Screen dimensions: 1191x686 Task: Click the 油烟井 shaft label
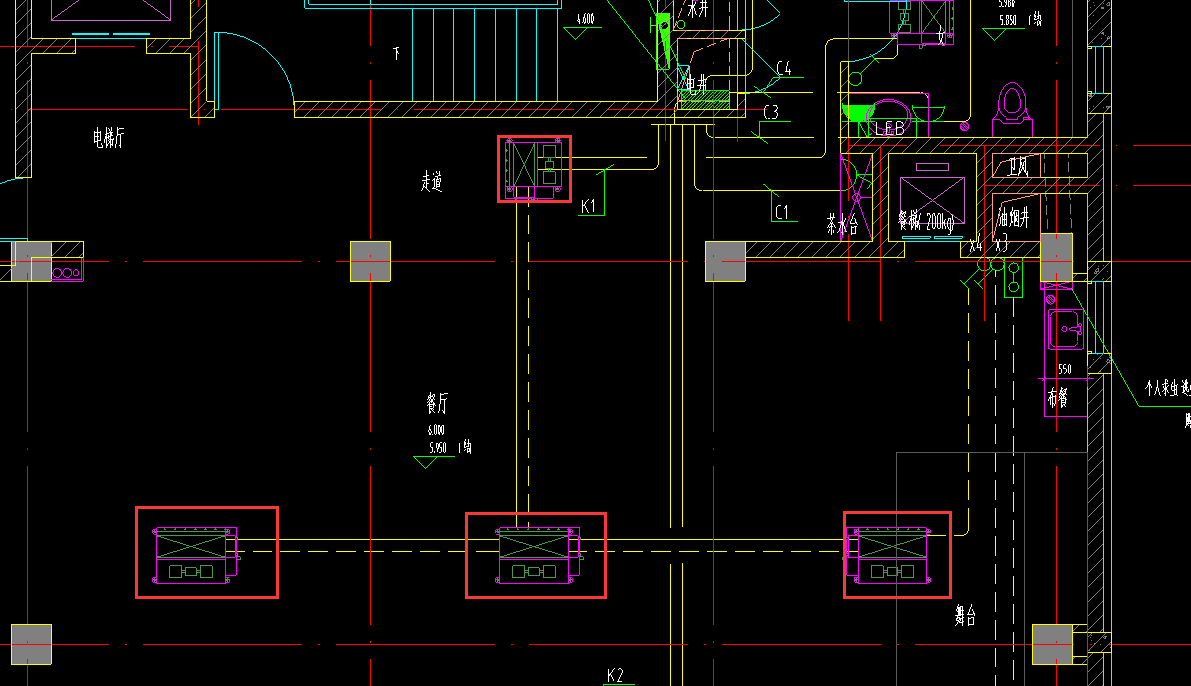[1014, 218]
